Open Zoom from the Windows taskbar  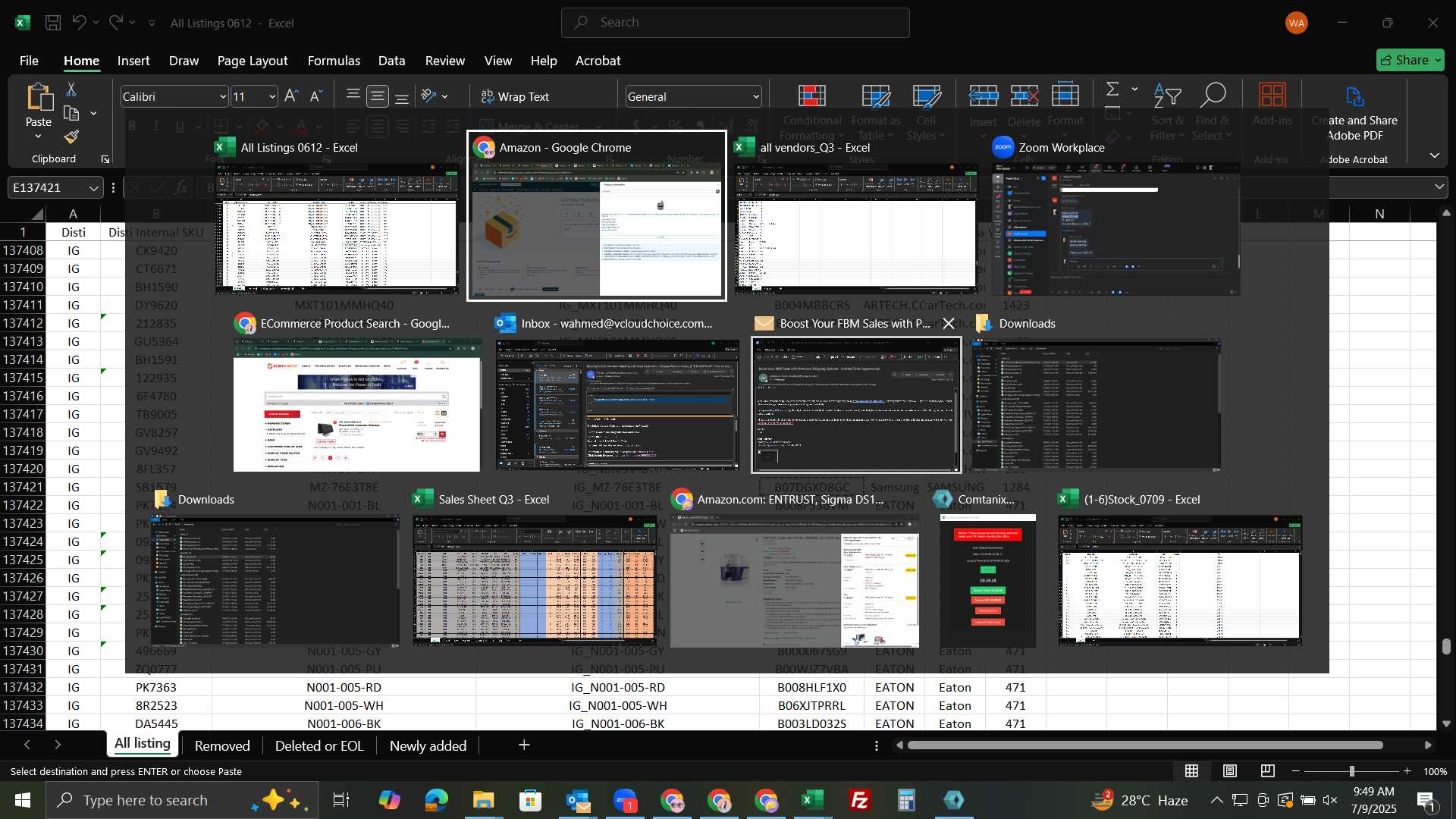(625, 800)
